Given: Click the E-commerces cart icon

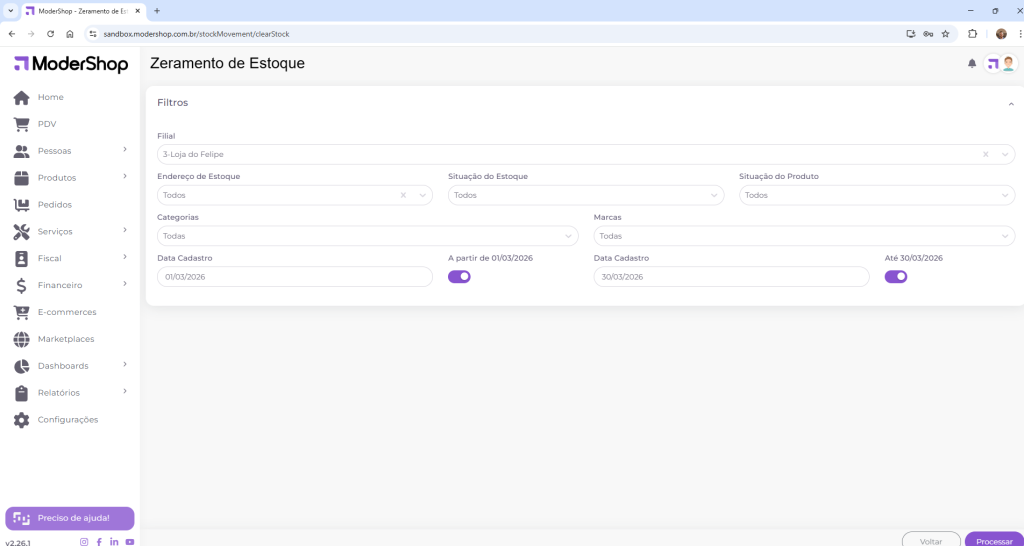Looking at the screenshot, I should point(21,312).
